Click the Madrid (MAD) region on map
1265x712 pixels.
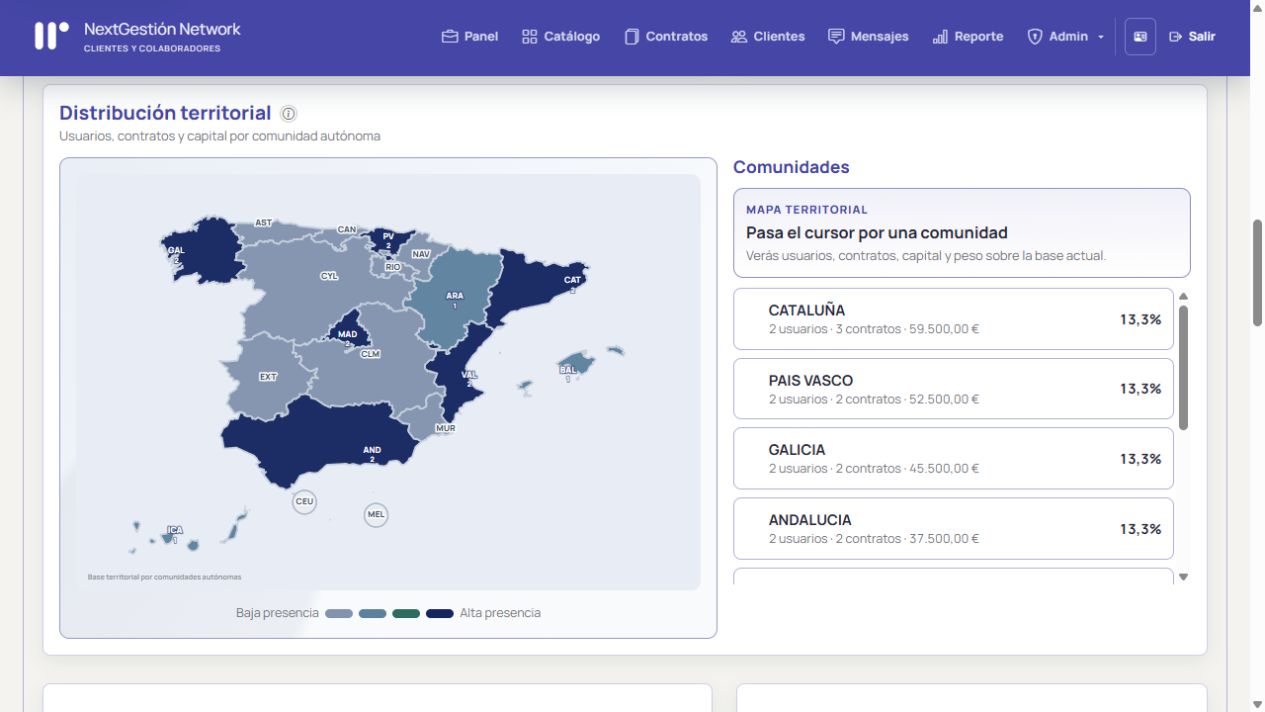(350, 332)
